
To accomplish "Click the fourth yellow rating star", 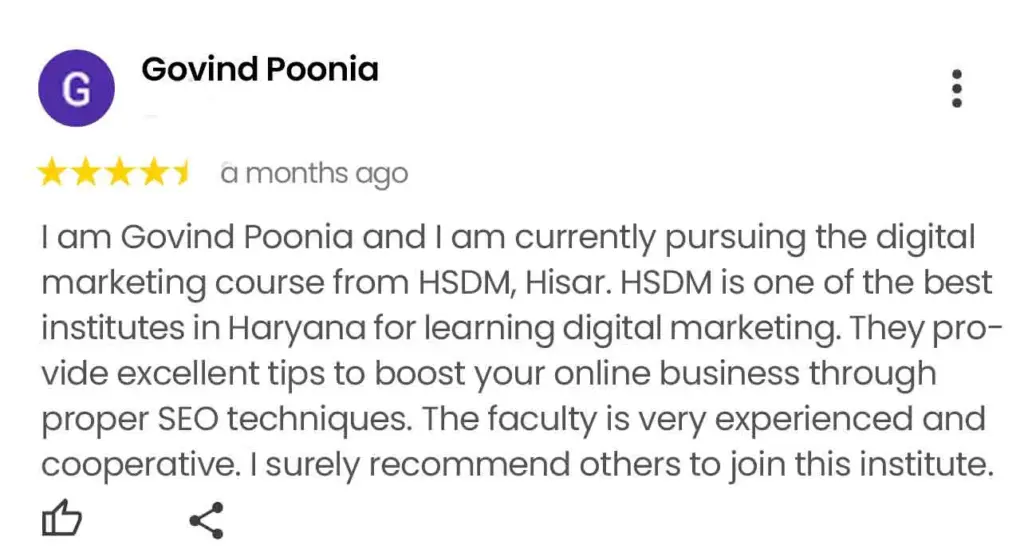I will click(x=153, y=174).
